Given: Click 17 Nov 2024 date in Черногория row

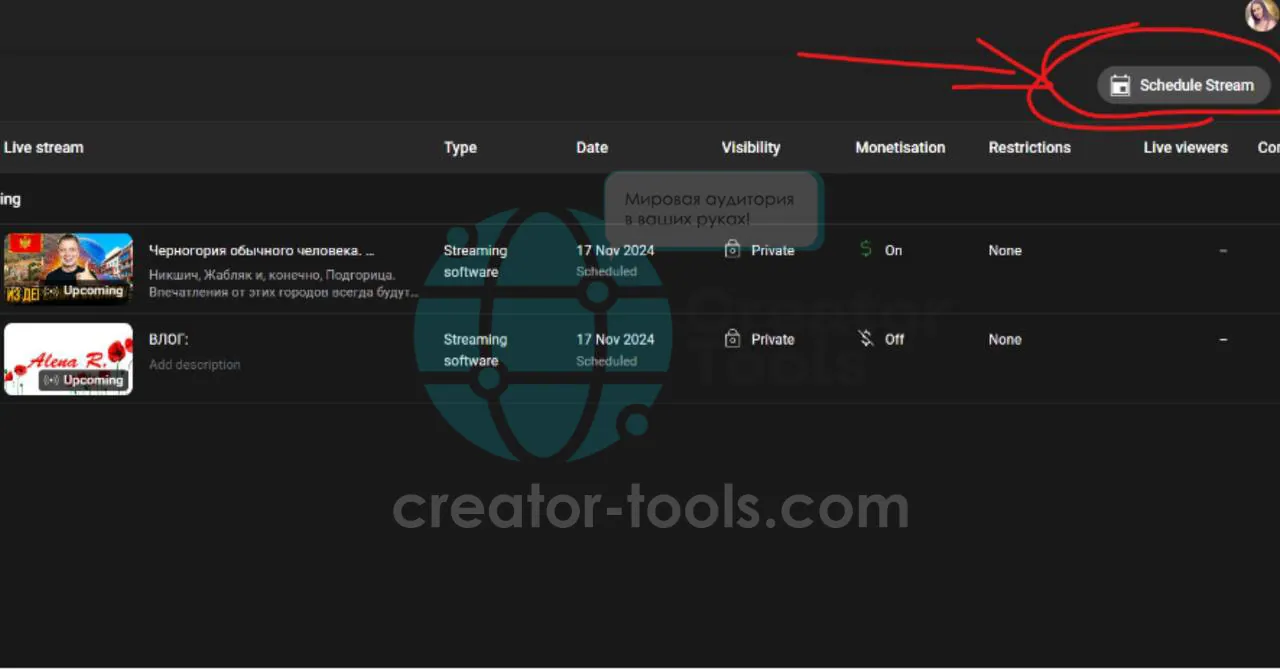Looking at the screenshot, I should pos(615,250).
